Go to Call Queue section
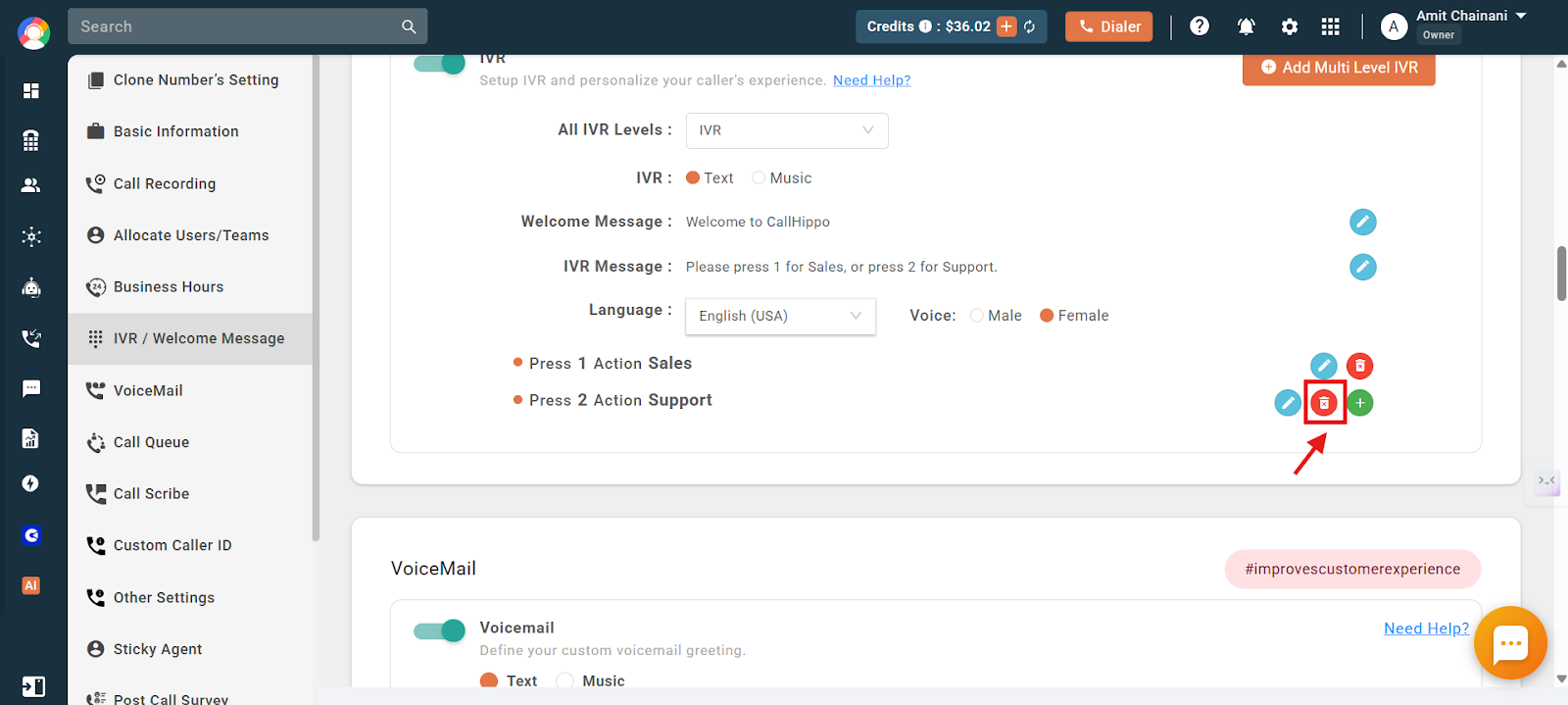This screenshot has height=705, width=1568. [190, 442]
